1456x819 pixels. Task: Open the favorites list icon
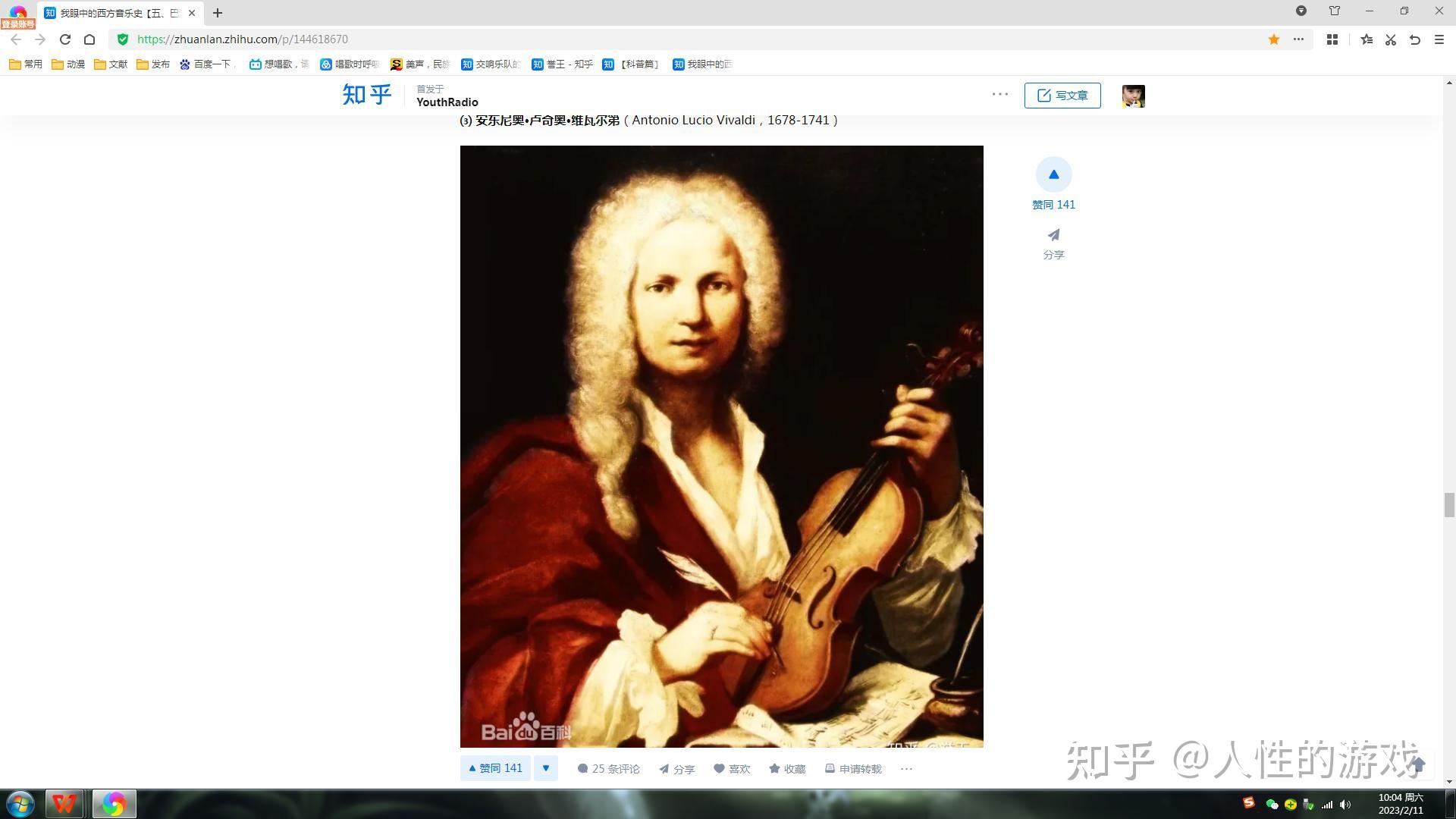tap(1367, 39)
